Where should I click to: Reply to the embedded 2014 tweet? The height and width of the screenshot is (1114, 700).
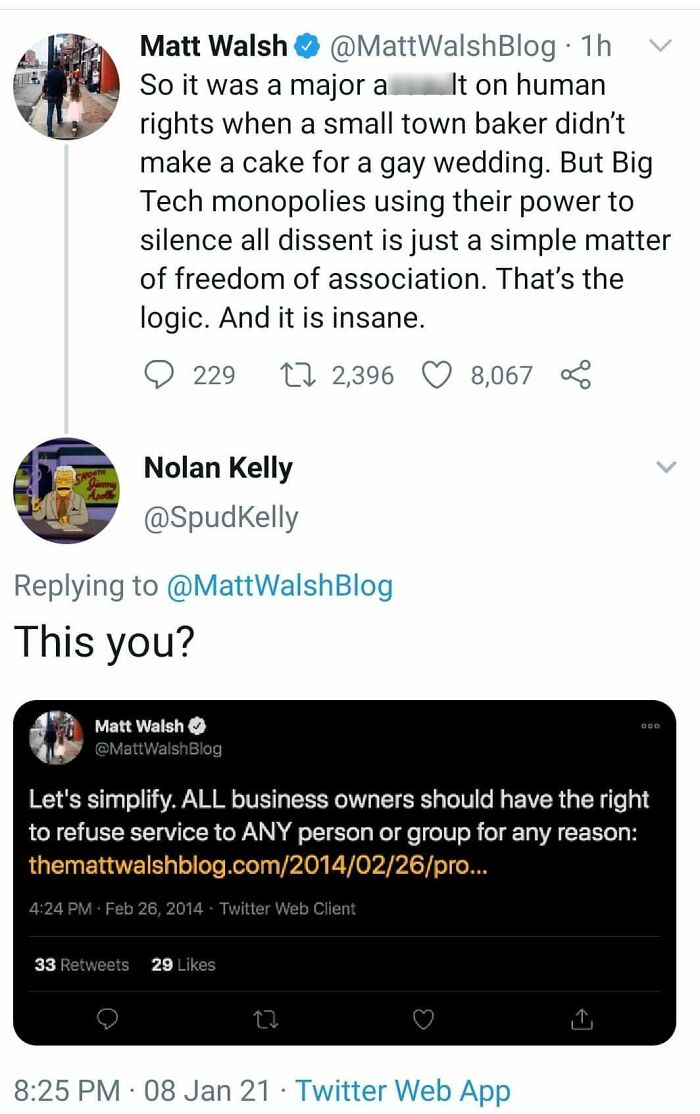pyautogui.click(x=107, y=1018)
